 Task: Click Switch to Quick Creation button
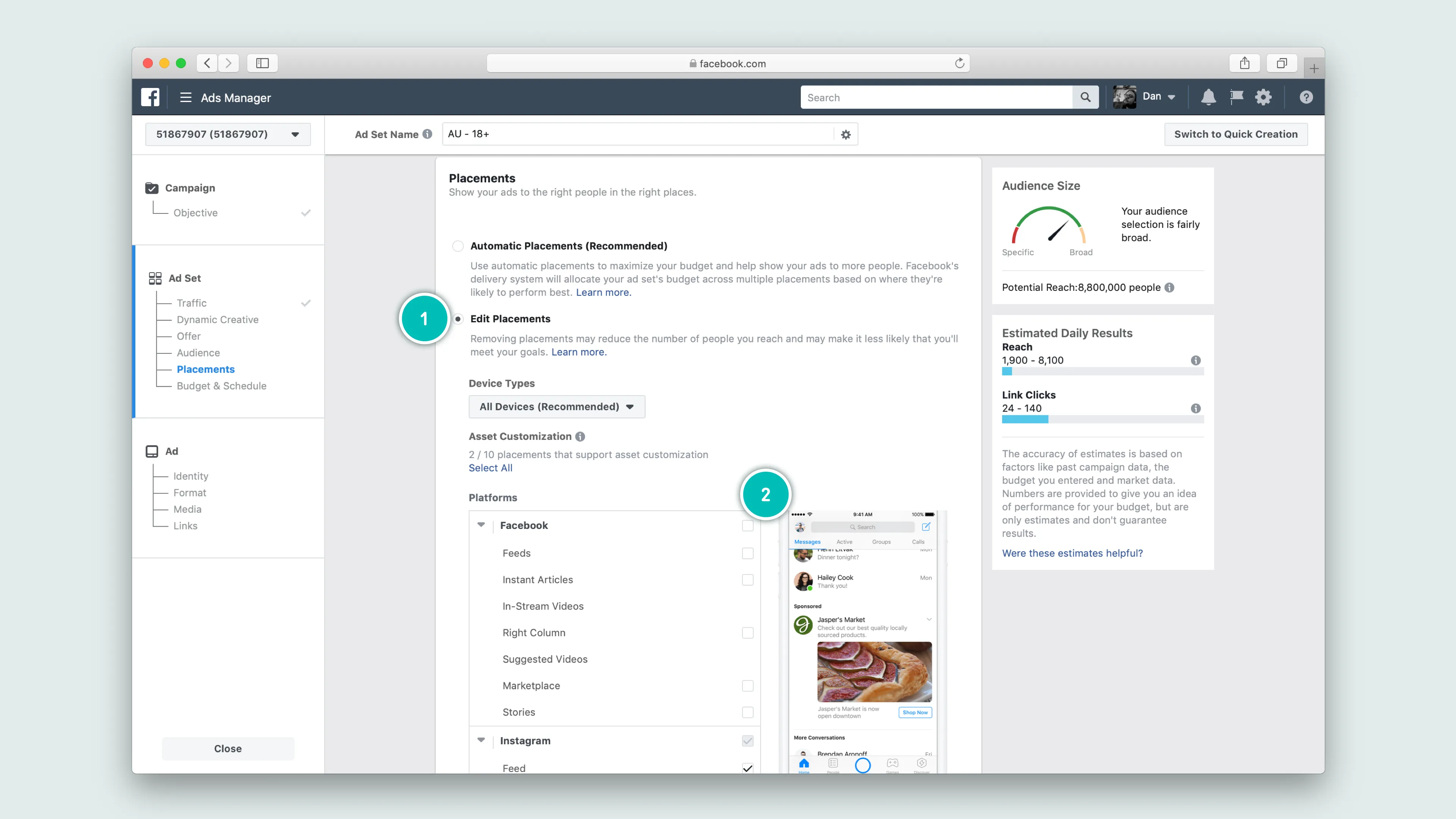point(1236,135)
